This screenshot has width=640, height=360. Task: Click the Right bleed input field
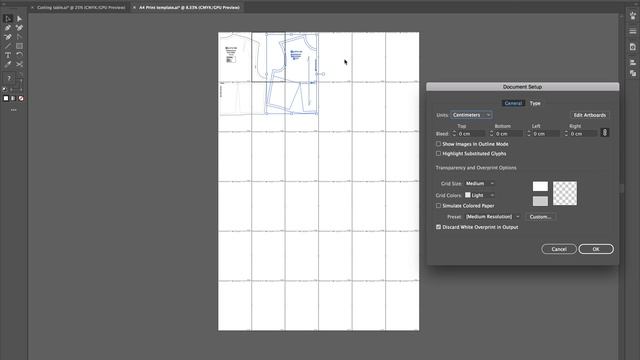click(583, 133)
